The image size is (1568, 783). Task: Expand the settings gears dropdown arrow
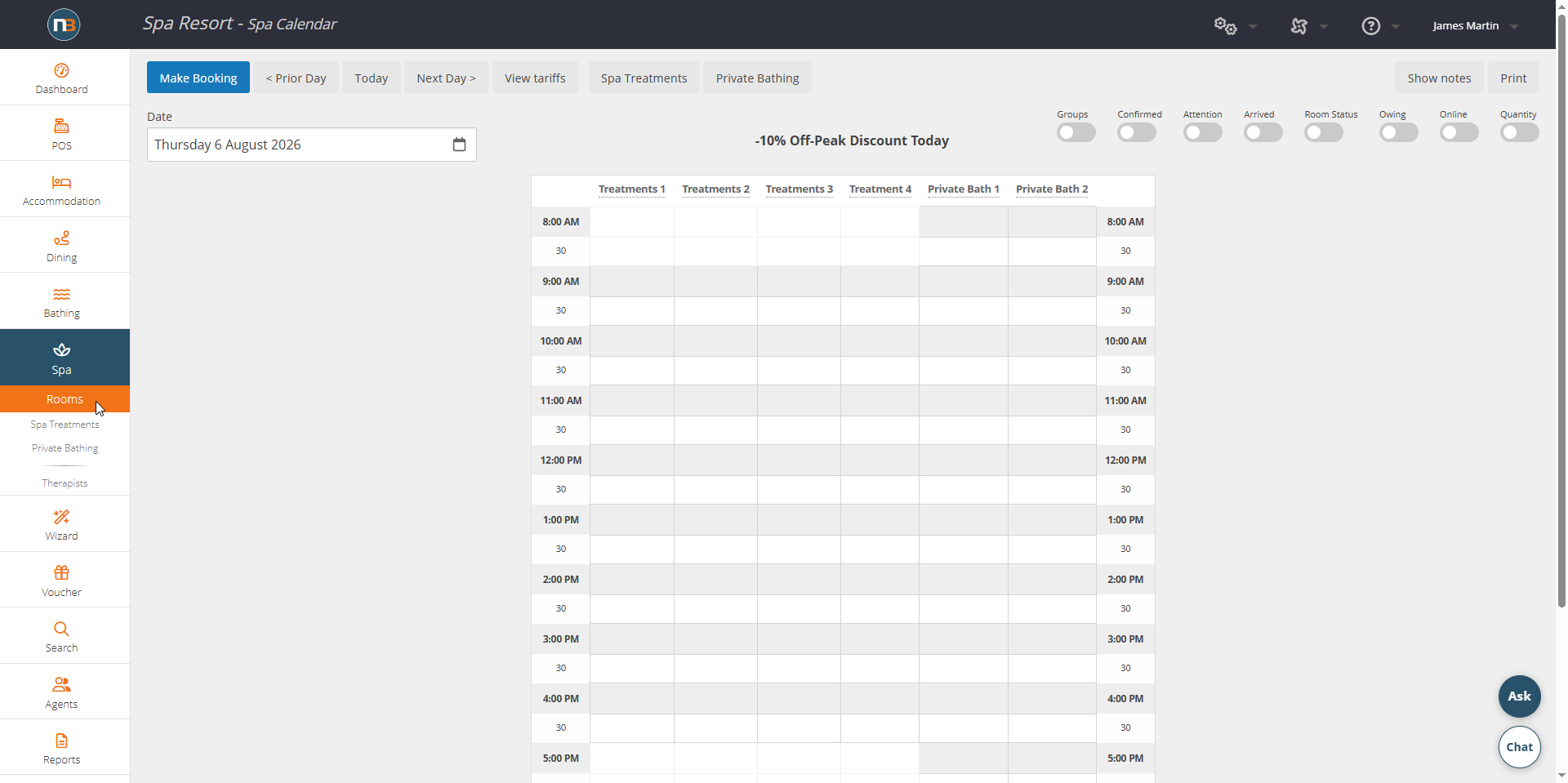click(1253, 27)
